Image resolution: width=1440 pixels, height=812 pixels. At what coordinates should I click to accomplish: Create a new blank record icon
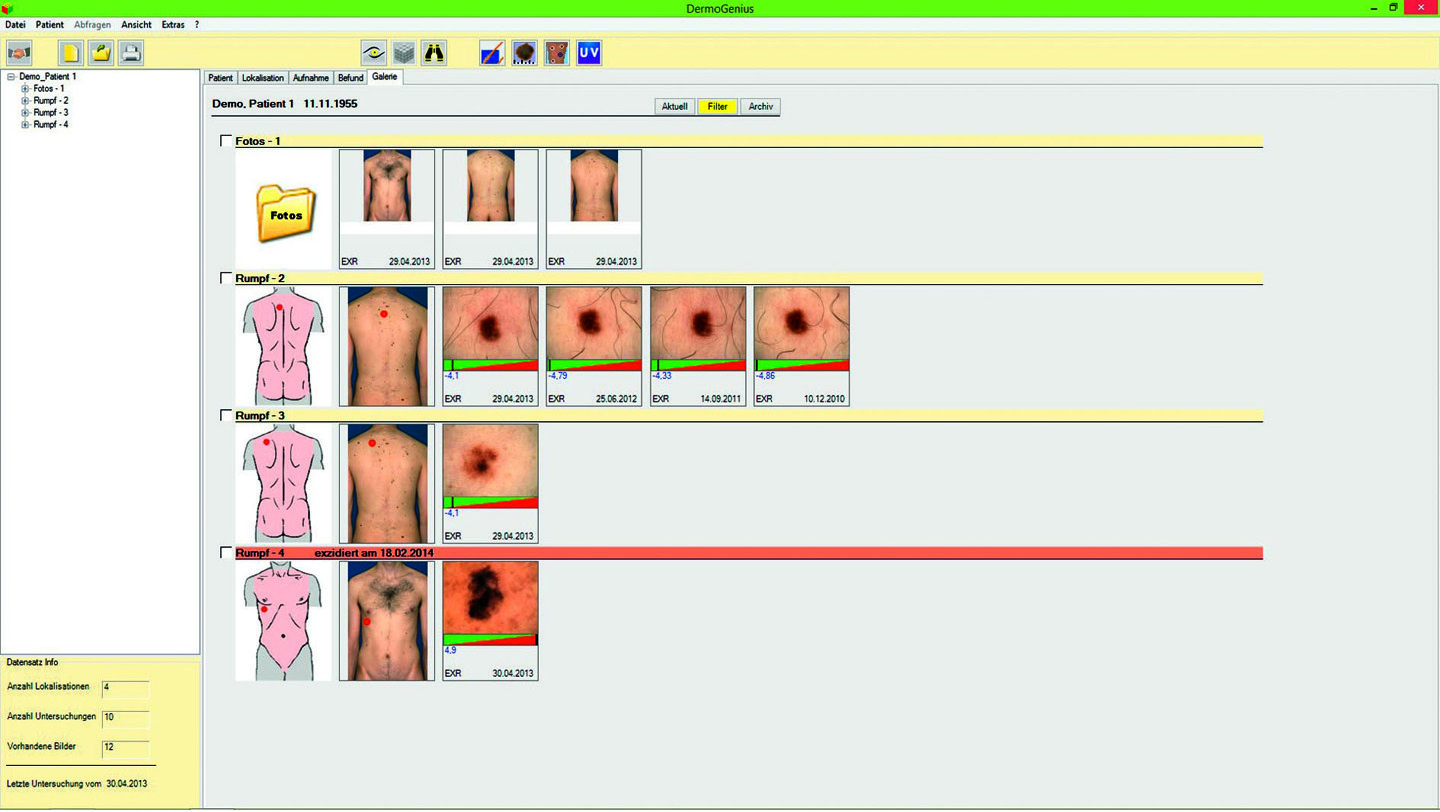(70, 53)
